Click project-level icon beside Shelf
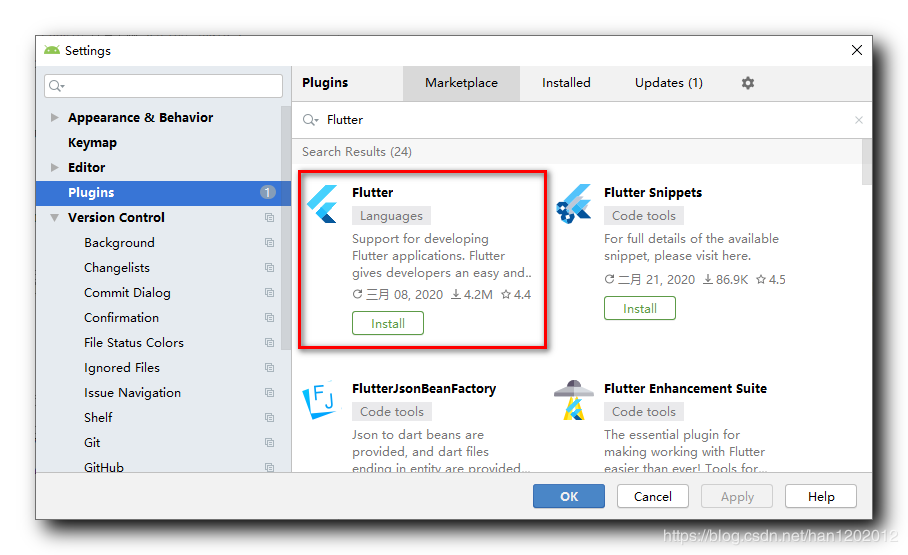 (x=269, y=418)
